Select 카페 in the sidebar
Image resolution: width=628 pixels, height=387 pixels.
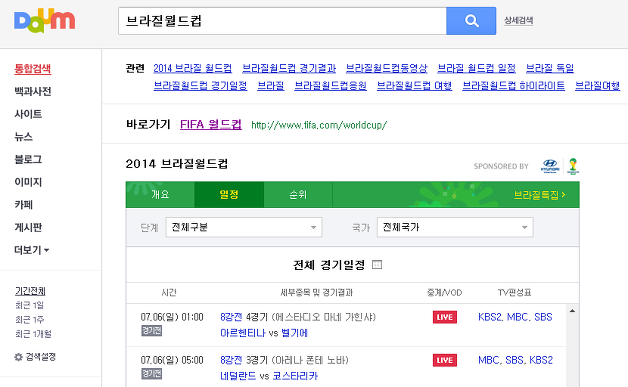24,205
